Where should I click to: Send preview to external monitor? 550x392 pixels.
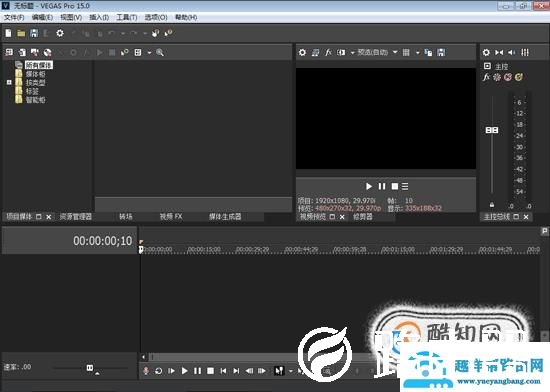[315, 53]
